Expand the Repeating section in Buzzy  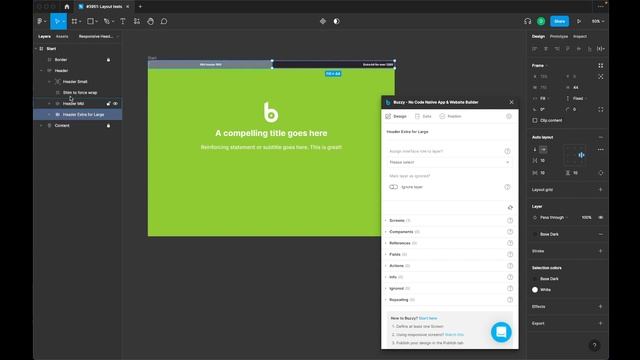386,300
